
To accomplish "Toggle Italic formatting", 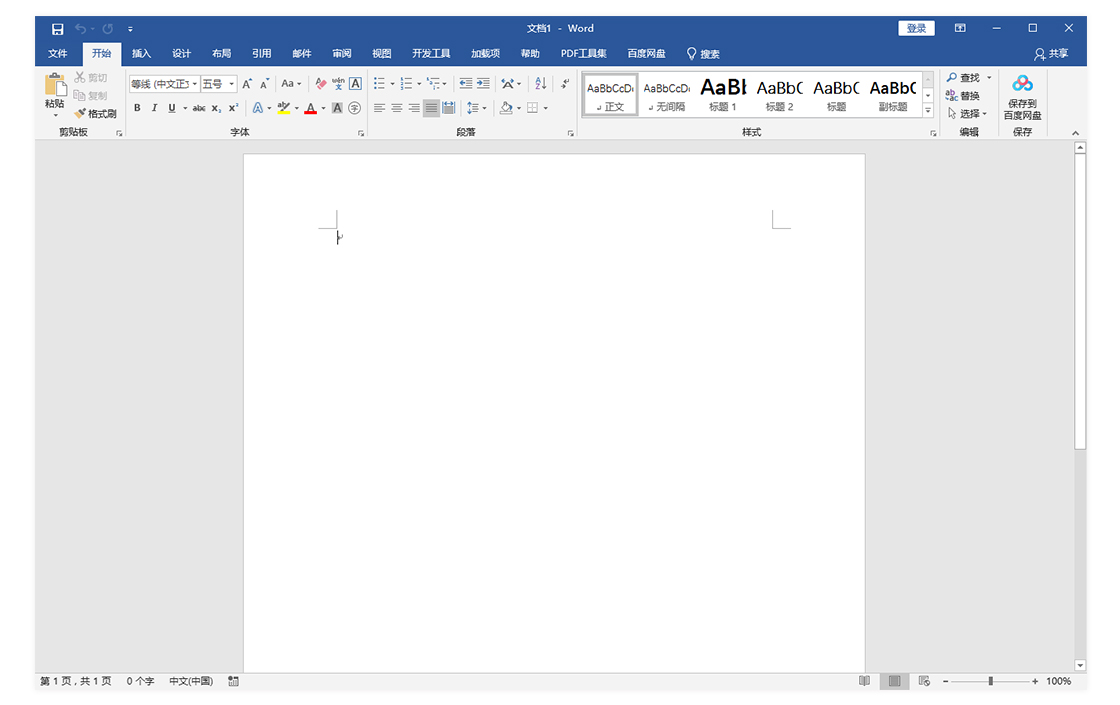I will [154, 108].
